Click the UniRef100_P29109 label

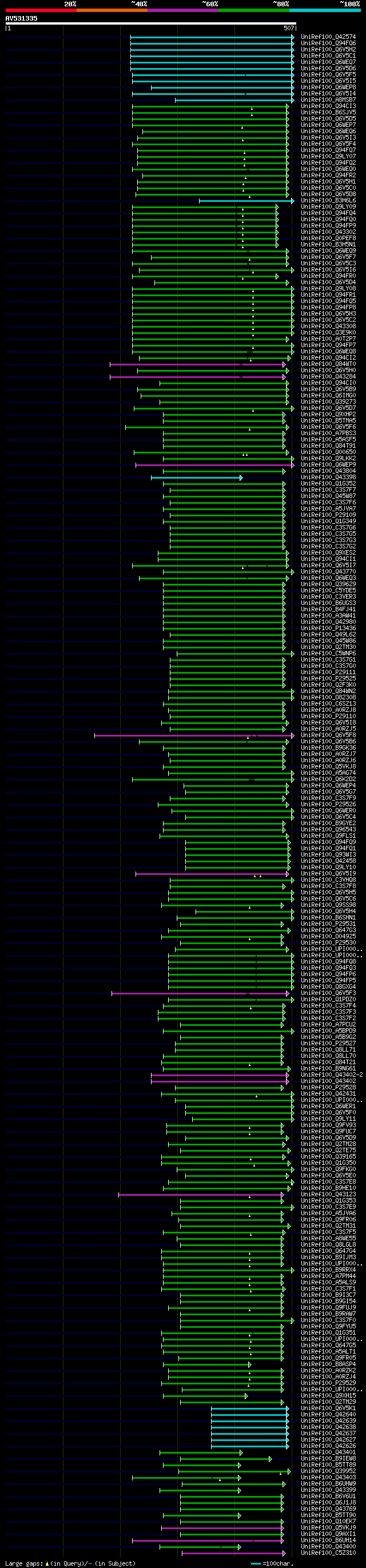pyautogui.click(x=328, y=515)
